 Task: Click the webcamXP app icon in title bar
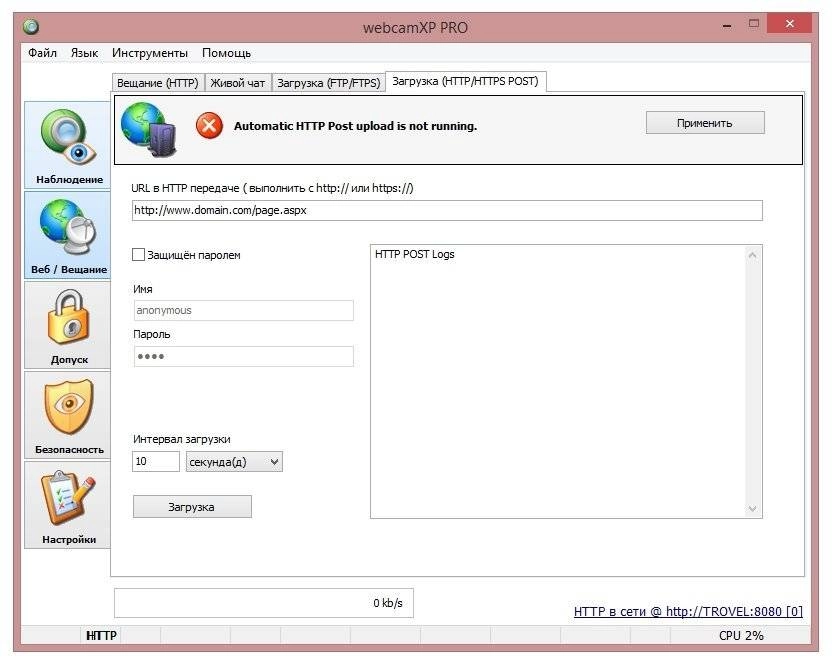31,26
